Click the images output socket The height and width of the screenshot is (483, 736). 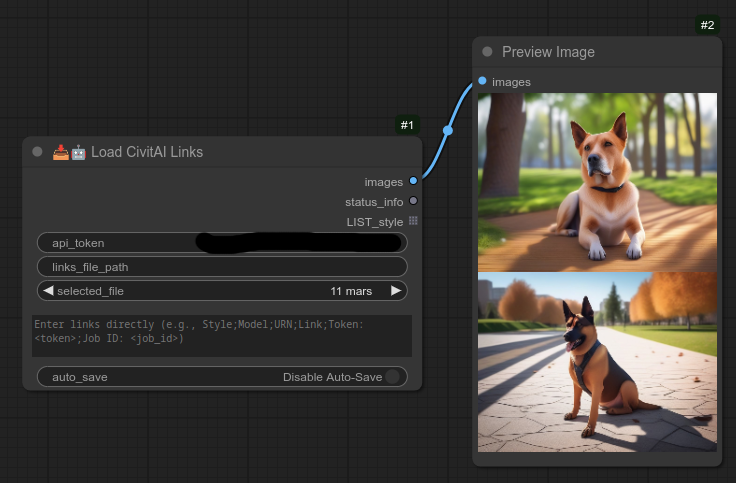pyautogui.click(x=413, y=181)
